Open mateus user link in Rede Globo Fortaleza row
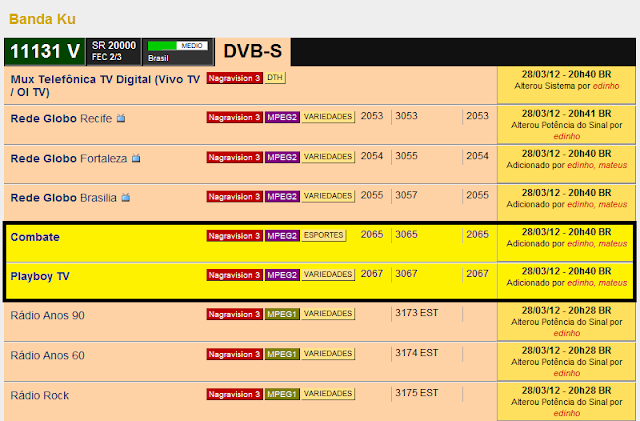Viewport: 640px width, 421px height. pyautogui.click(x=612, y=165)
